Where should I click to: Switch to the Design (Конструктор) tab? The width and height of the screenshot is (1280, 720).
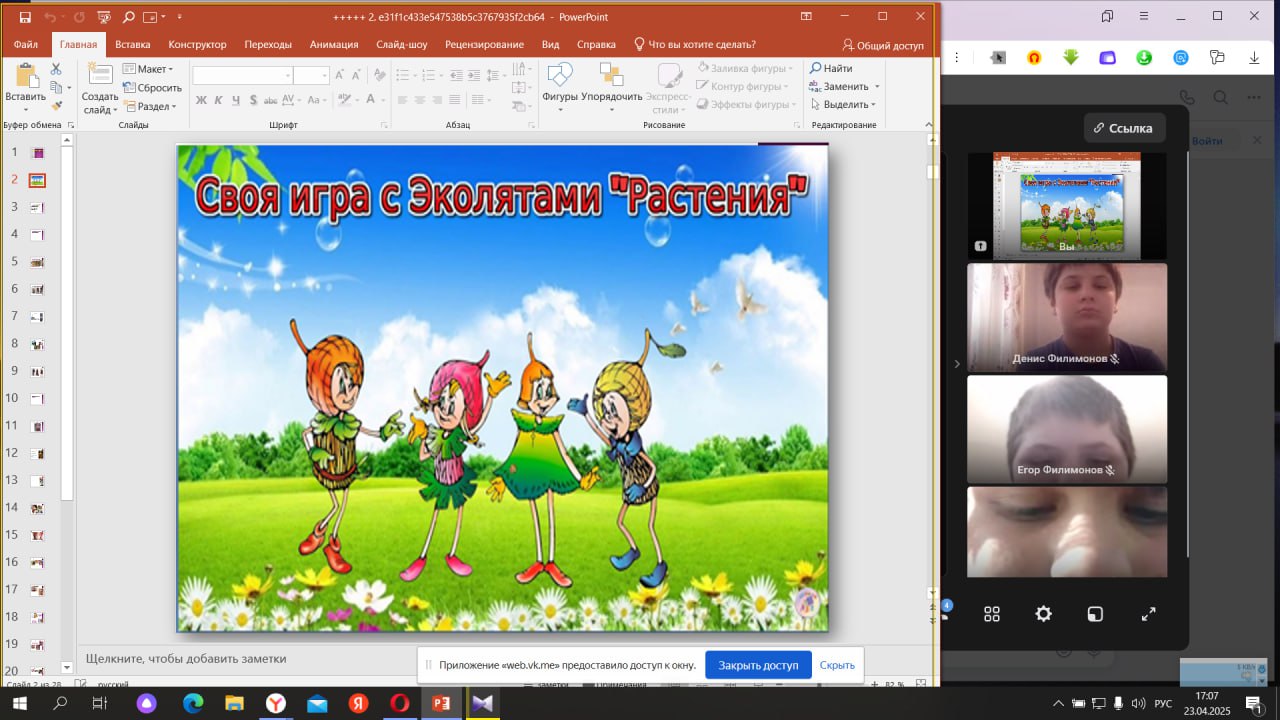(197, 44)
